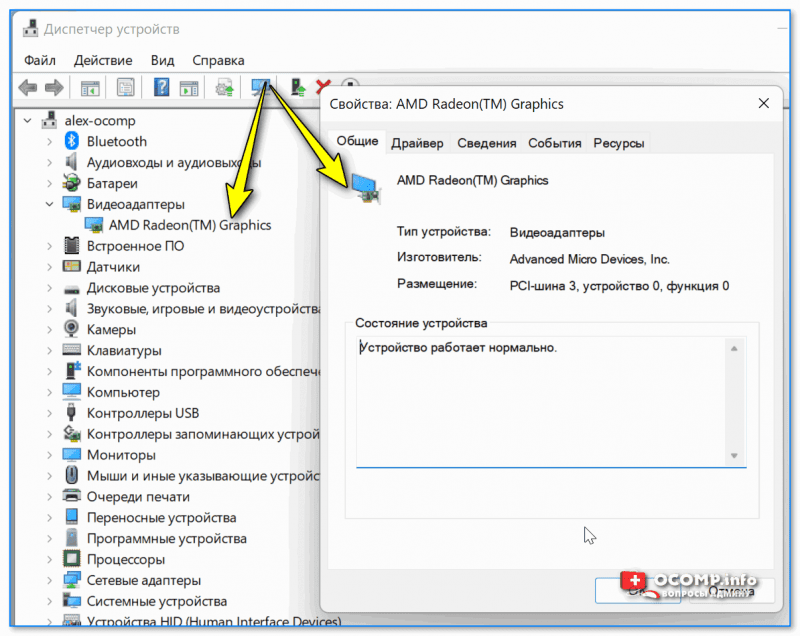Click the alex-ocomp computer icon

pos(49,120)
